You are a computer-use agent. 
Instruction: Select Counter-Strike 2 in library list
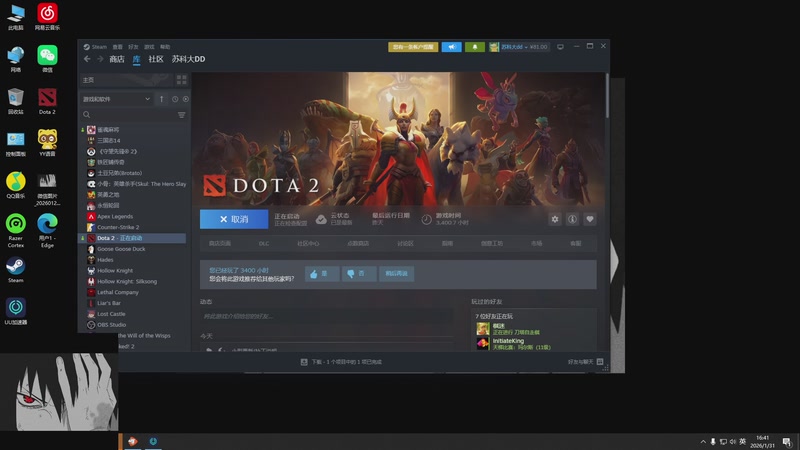(118, 227)
